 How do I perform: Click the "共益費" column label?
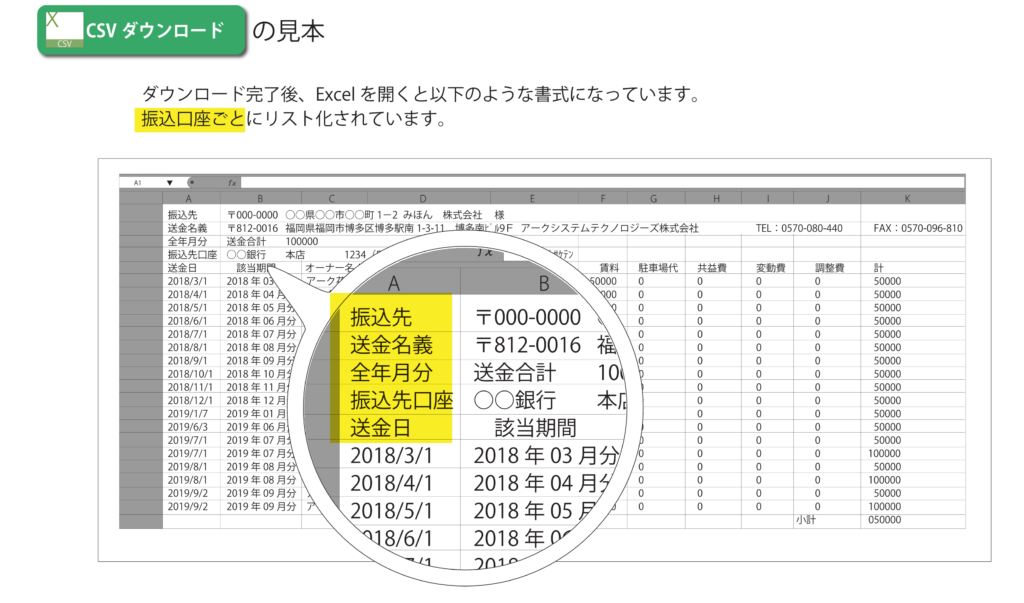(x=712, y=268)
